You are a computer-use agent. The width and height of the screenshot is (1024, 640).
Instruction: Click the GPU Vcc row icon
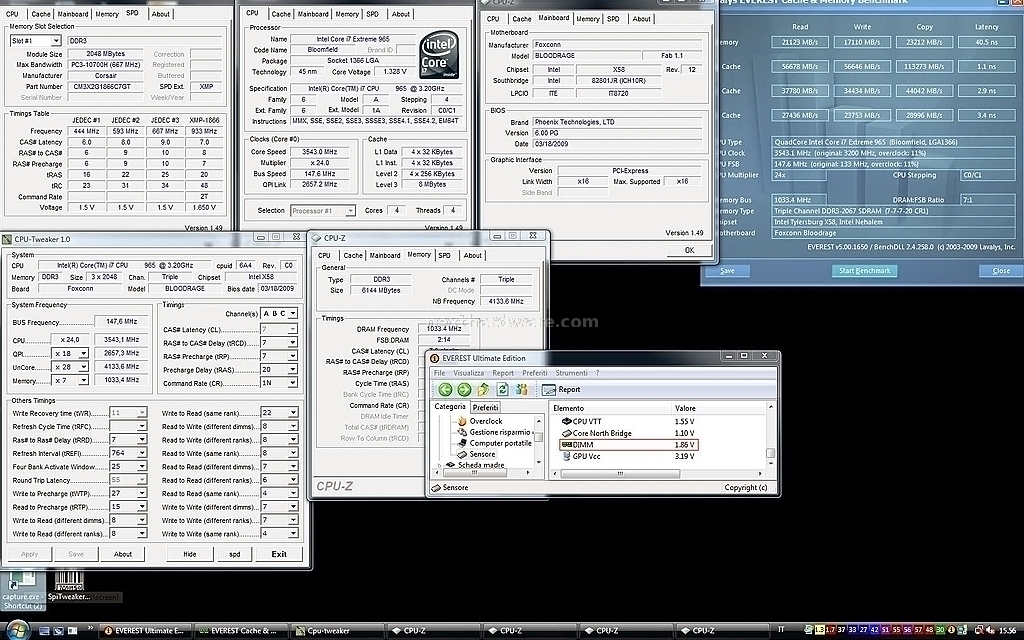[x=566, y=456]
